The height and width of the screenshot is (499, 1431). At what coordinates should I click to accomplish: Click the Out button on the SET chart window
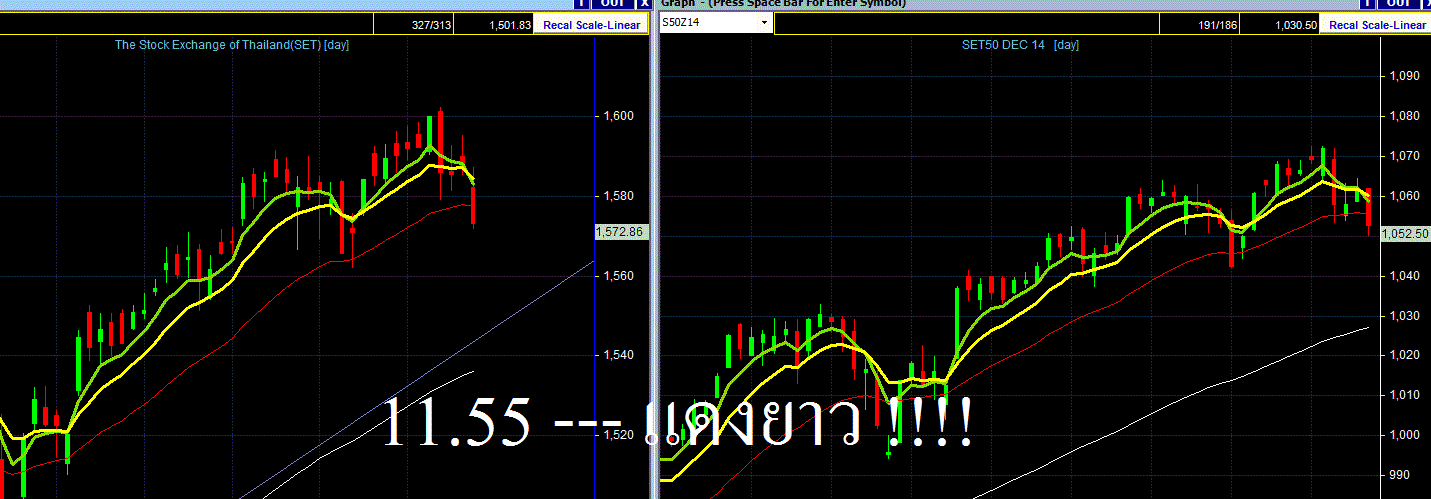[611, 4]
